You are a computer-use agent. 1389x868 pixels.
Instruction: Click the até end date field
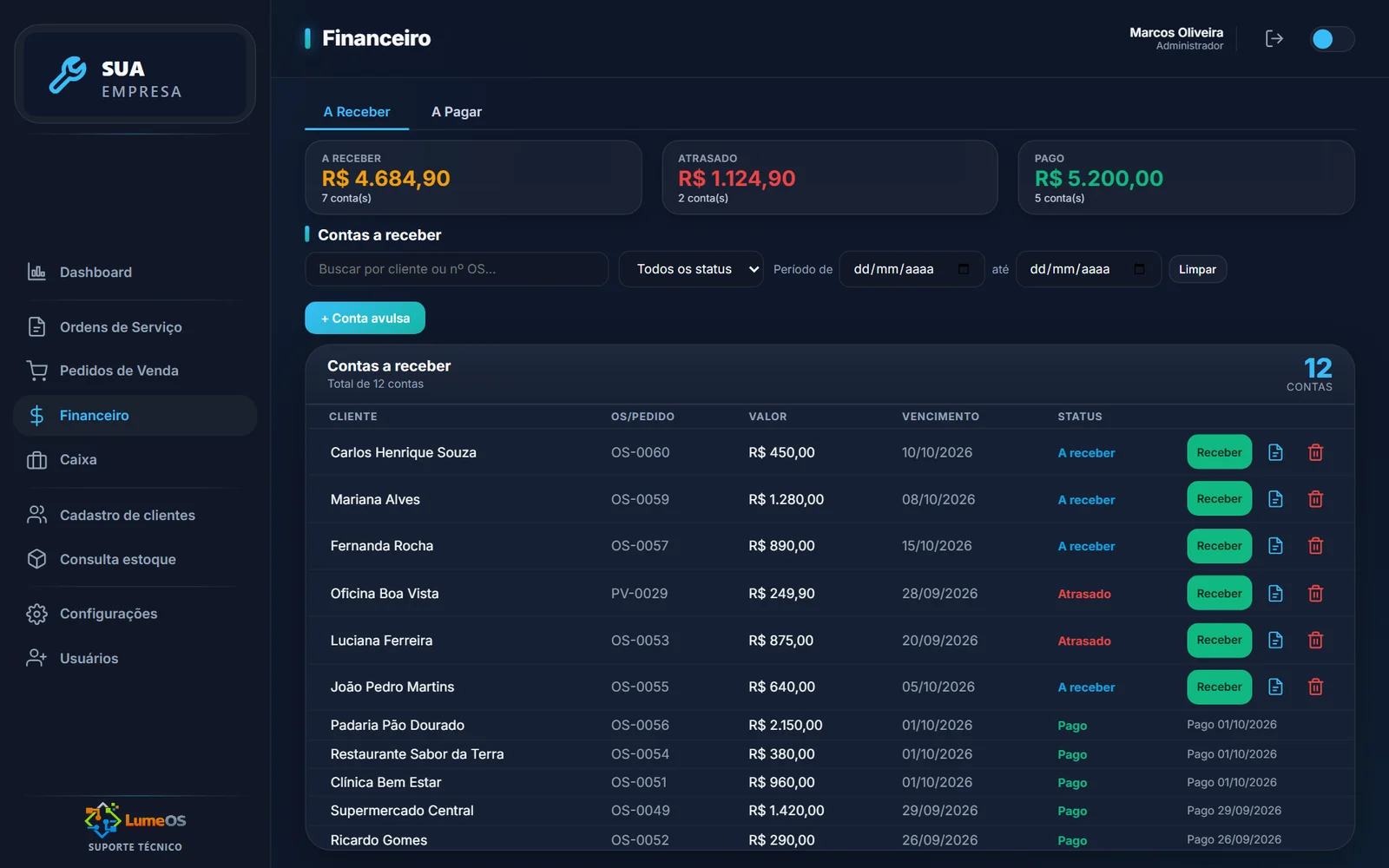click(x=1089, y=269)
